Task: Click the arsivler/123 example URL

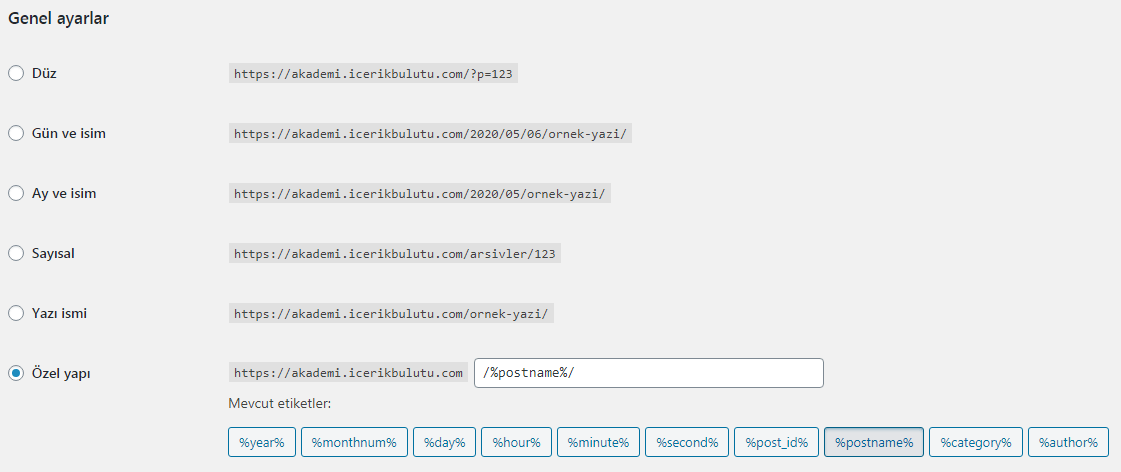Action: (394, 254)
